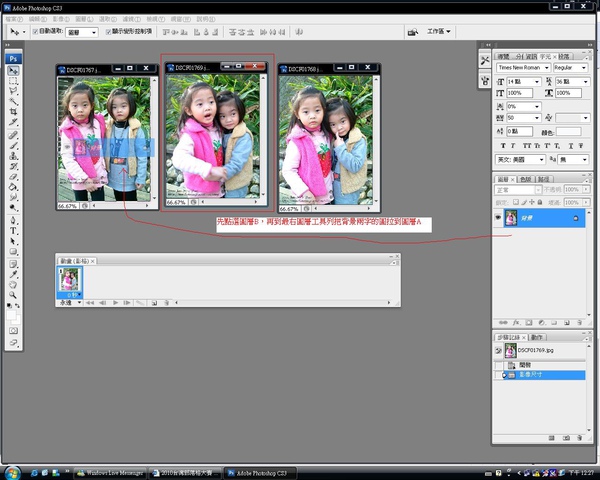Select the Move tool in toolbox

(13, 71)
